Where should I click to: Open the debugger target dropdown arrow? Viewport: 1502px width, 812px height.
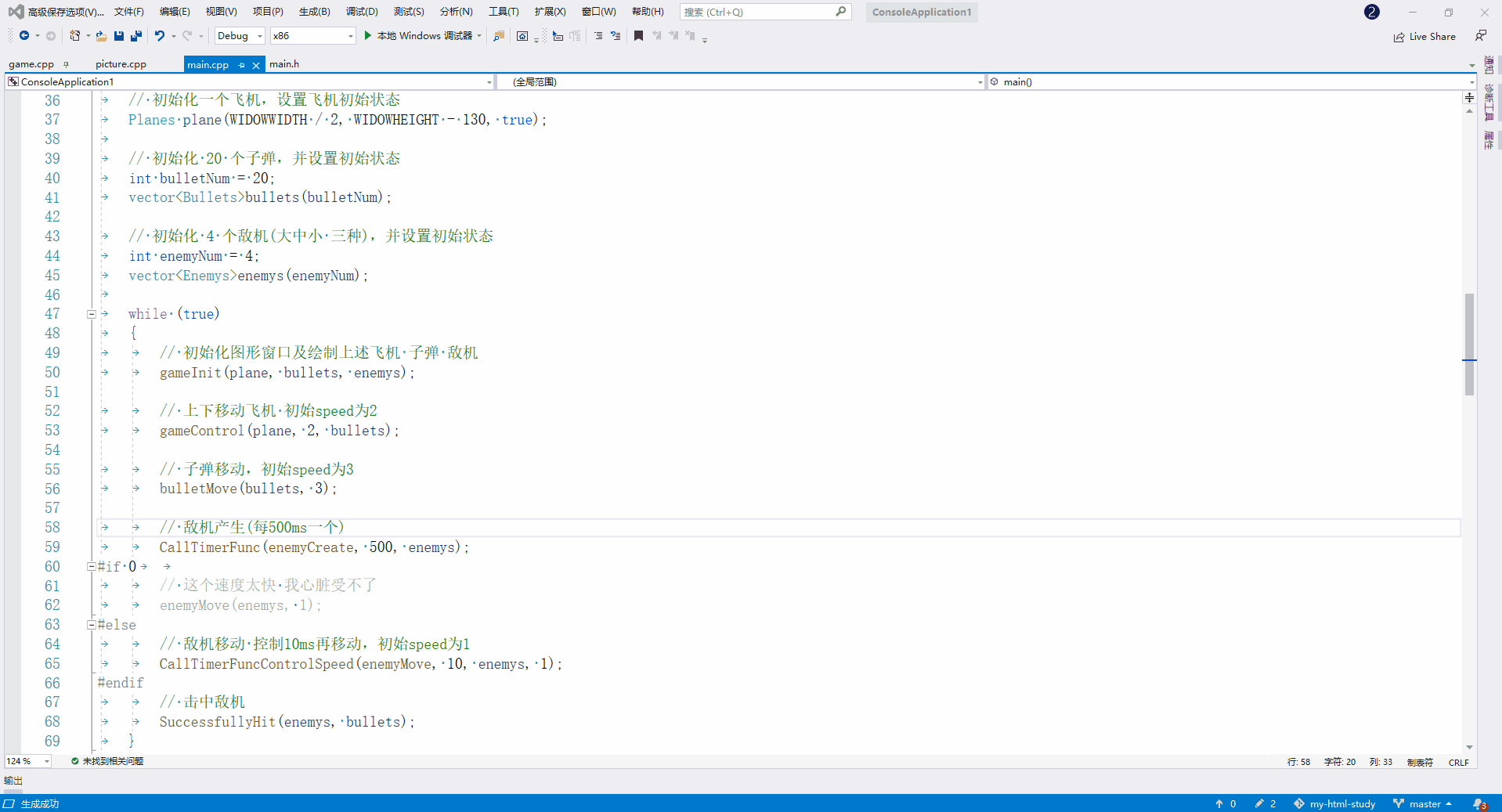[479, 36]
